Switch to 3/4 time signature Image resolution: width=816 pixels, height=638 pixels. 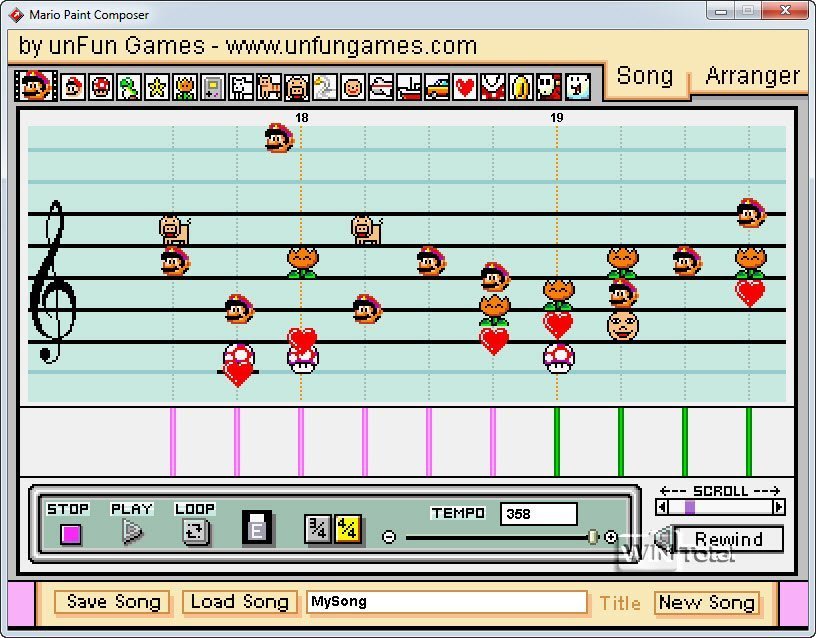[318, 529]
